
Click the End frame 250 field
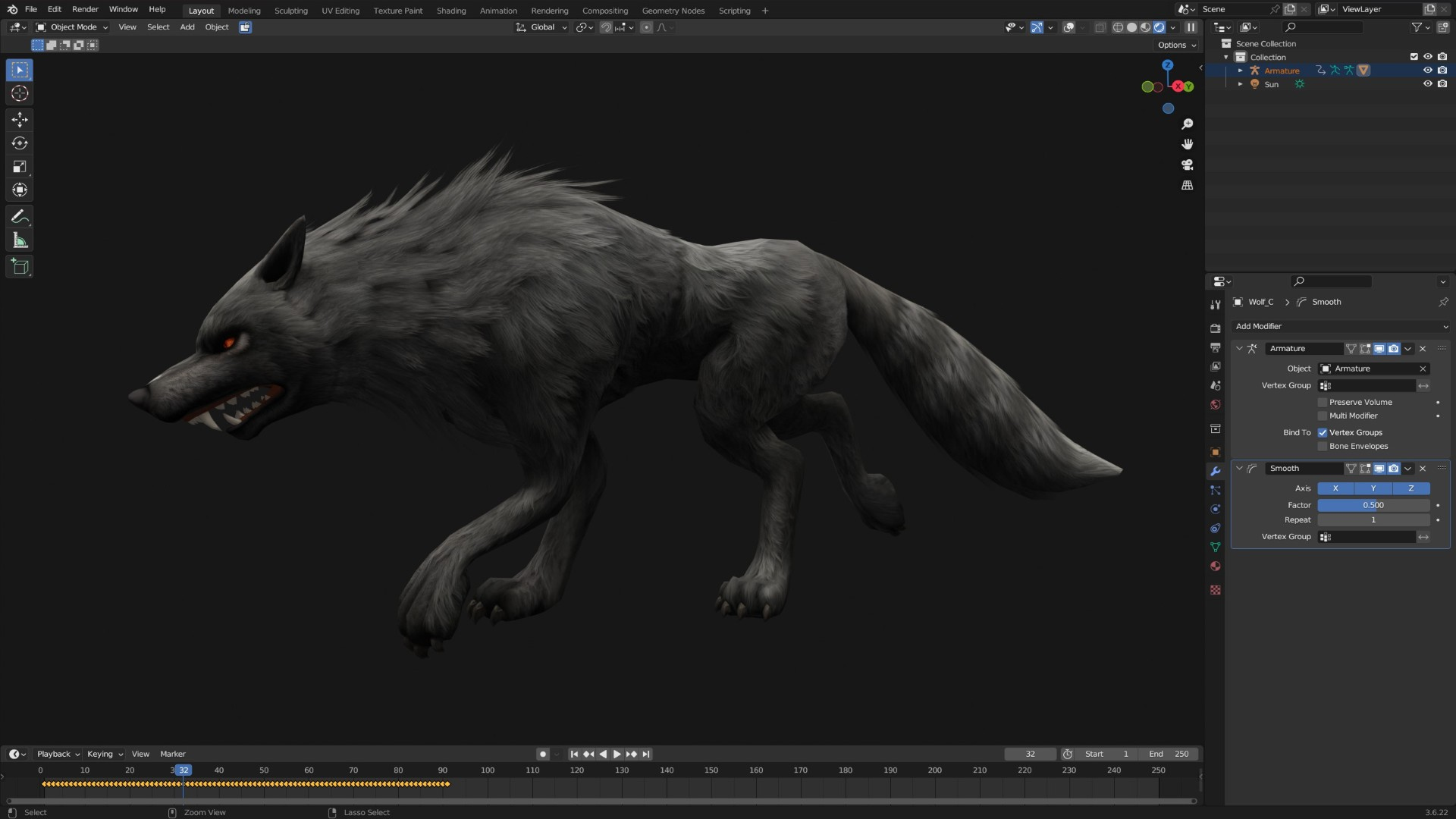(1169, 755)
